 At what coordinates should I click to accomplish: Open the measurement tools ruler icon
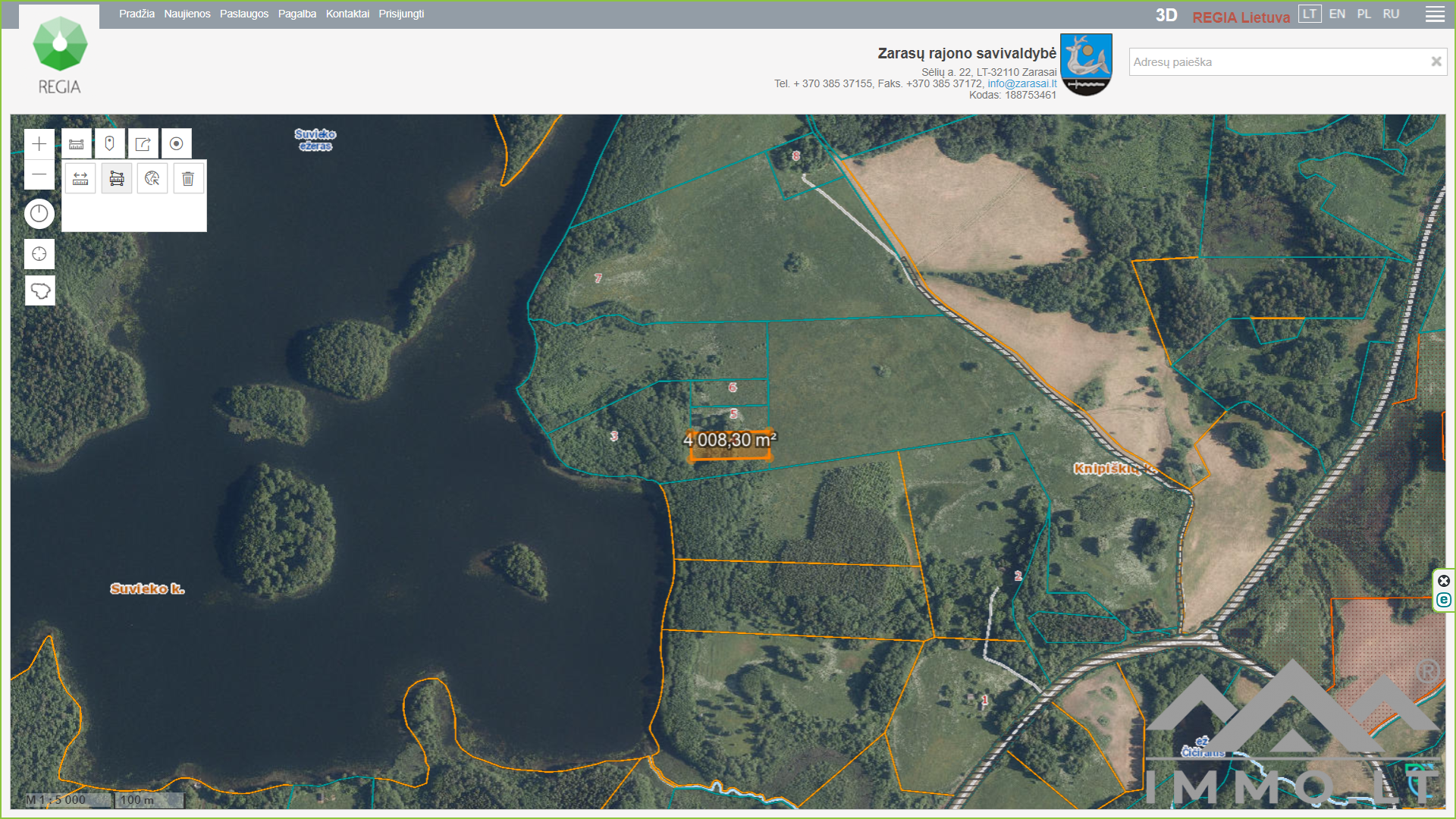(x=77, y=144)
